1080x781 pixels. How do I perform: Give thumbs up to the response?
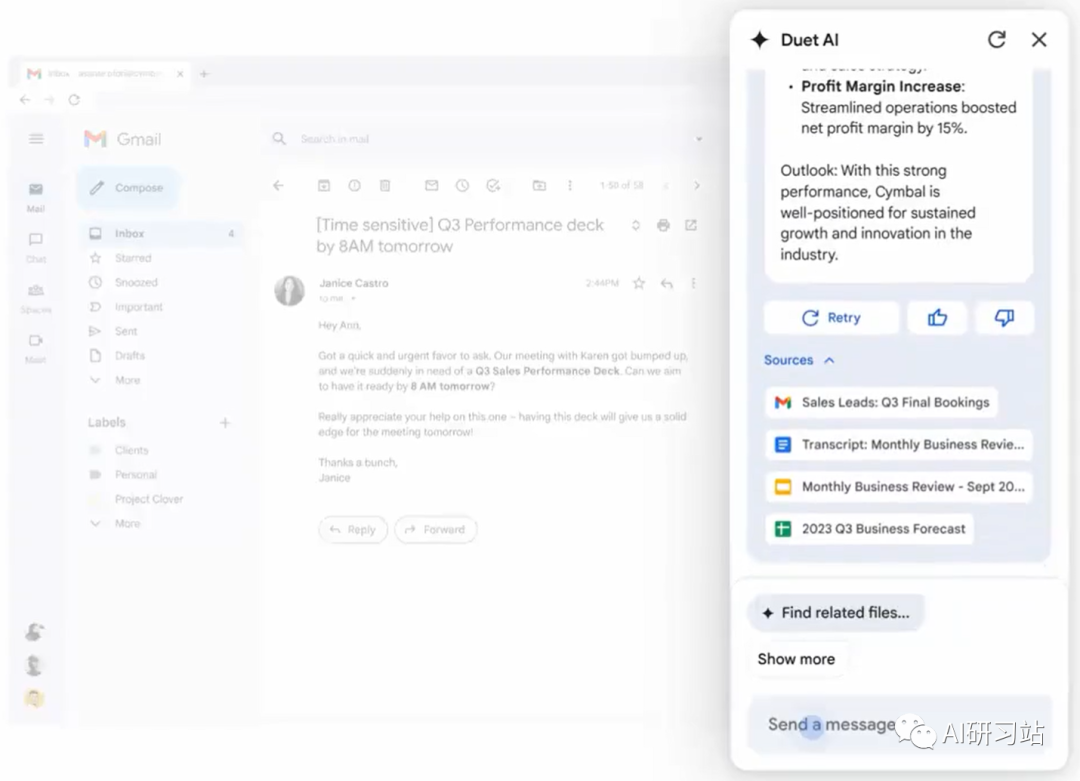pos(937,317)
